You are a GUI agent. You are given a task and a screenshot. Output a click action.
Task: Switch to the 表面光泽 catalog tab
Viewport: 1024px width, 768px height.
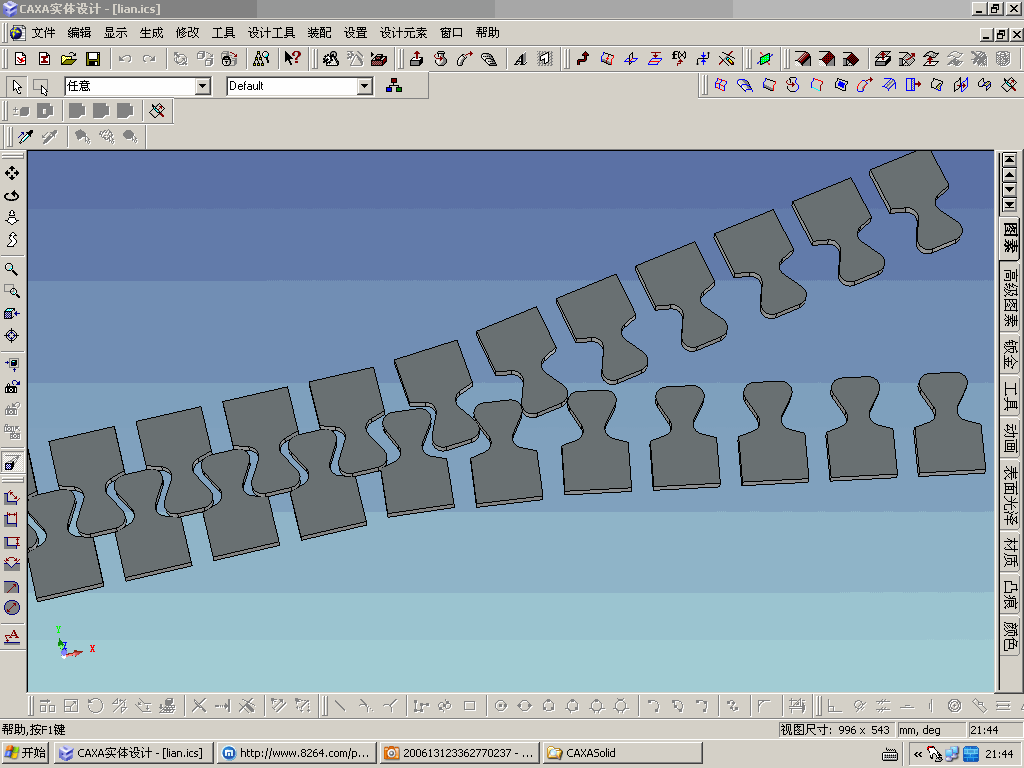pos(1010,495)
